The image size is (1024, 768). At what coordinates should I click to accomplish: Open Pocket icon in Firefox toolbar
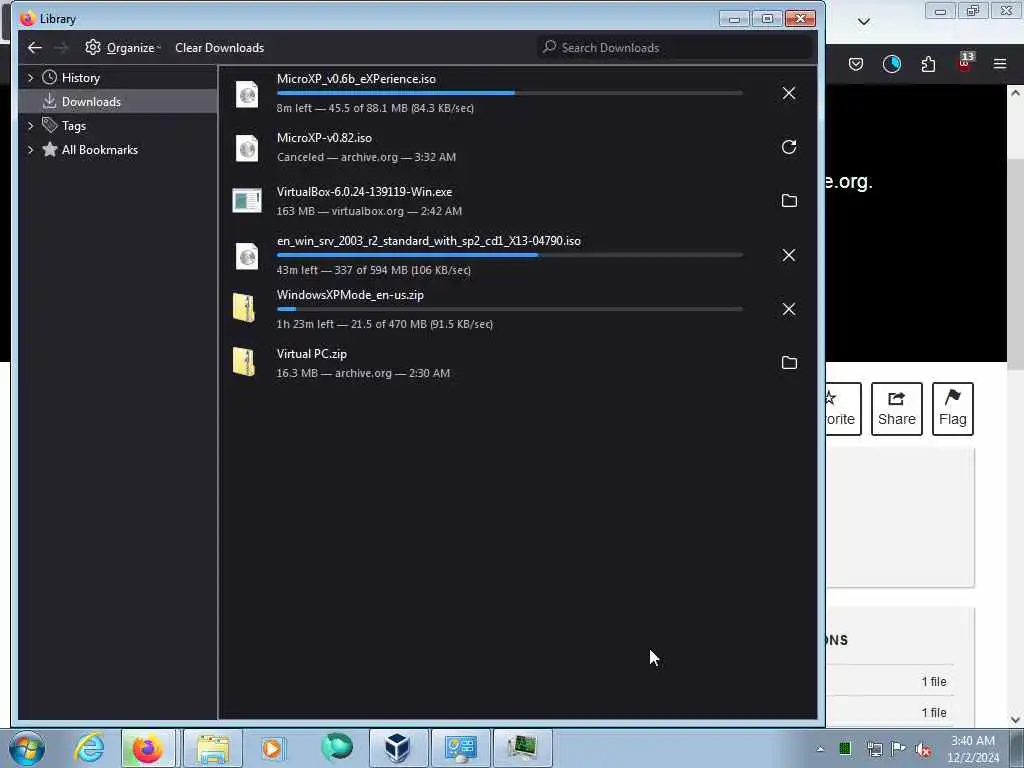tap(856, 64)
